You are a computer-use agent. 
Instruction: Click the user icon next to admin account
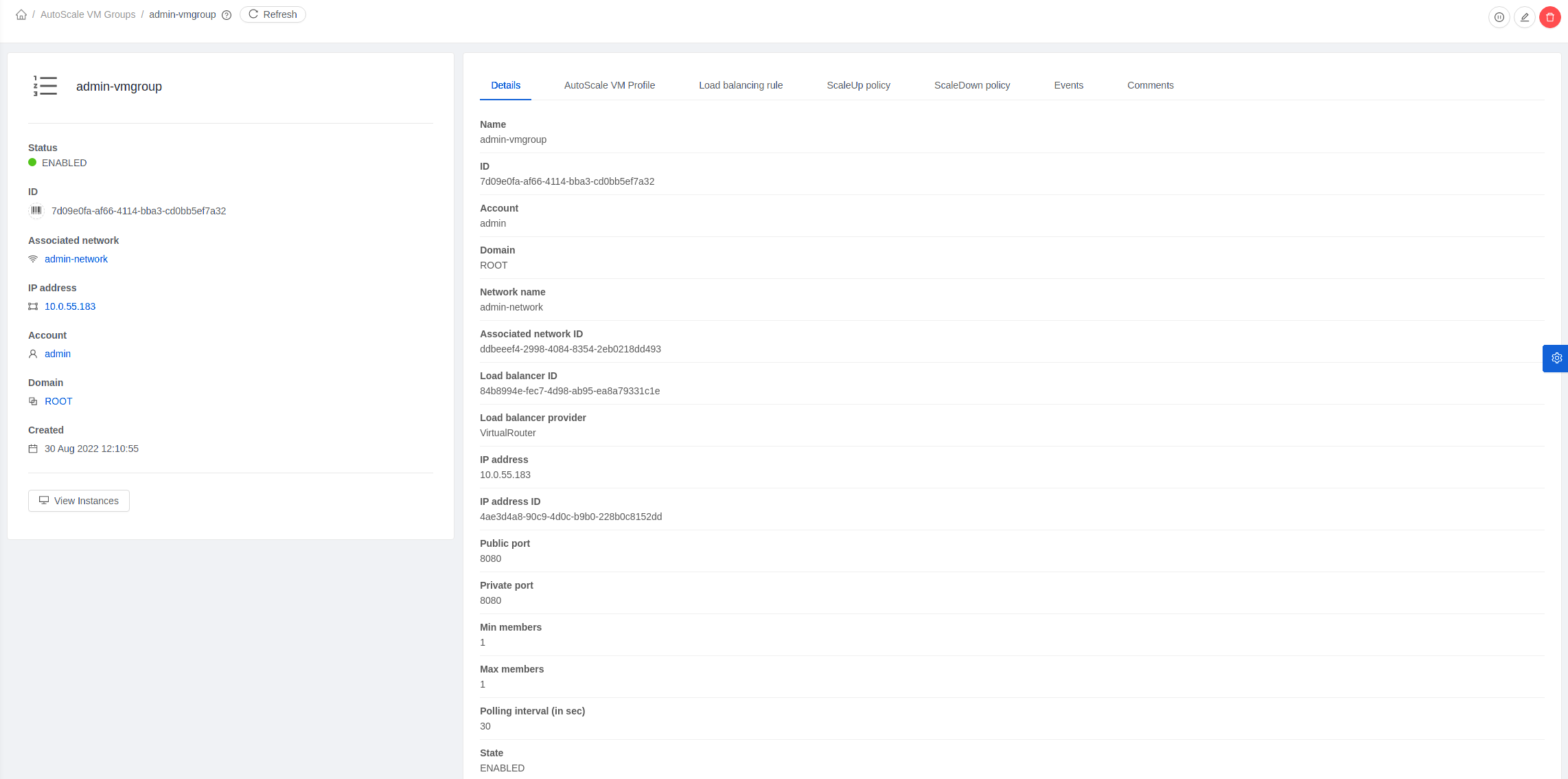[x=32, y=354]
